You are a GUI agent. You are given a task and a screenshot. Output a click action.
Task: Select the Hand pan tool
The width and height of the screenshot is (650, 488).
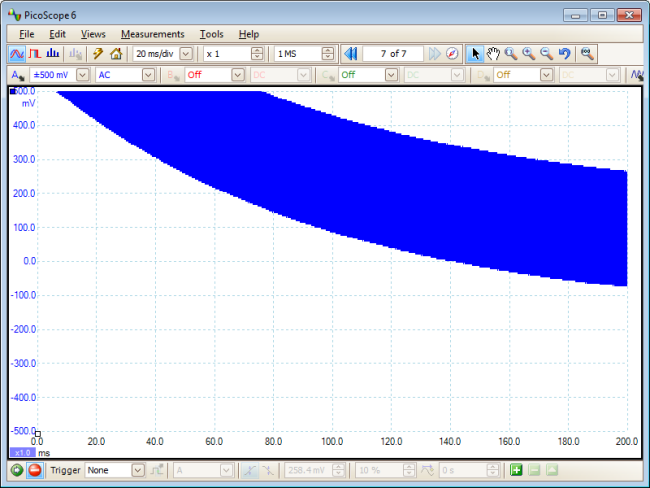pos(493,54)
